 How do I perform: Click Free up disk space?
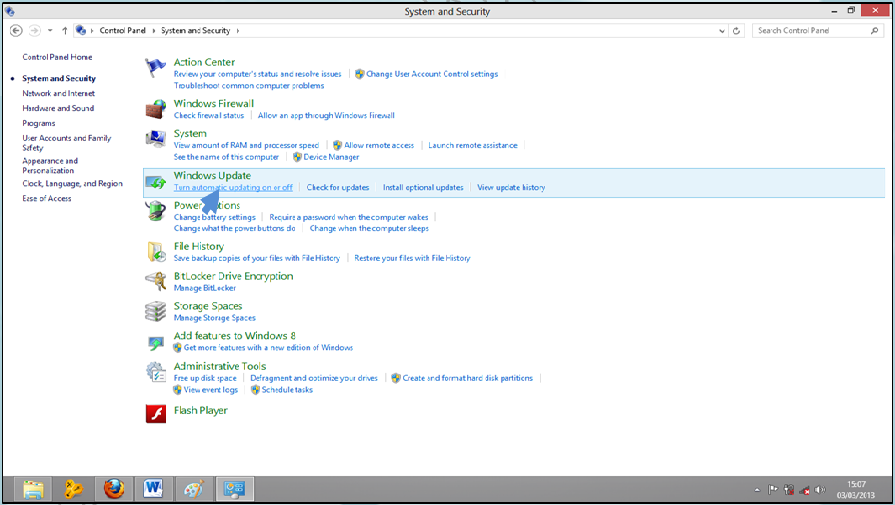(205, 378)
